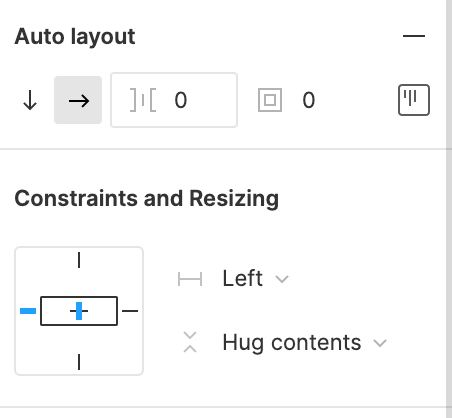Image resolution: width=452 pixels, height=418 pixels.
Task: Edit the padding value 0
Action: click(309, 100)
